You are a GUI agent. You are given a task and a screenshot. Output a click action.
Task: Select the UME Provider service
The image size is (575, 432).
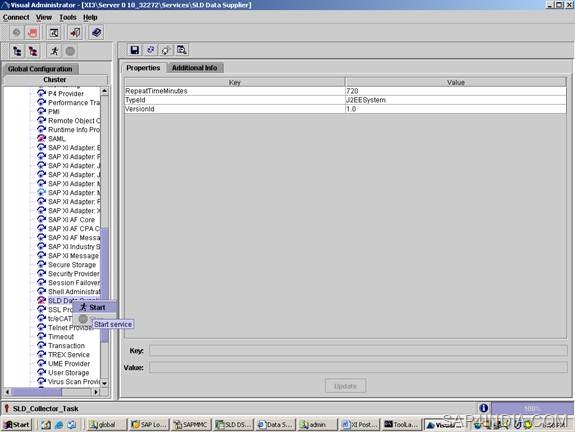69,364
